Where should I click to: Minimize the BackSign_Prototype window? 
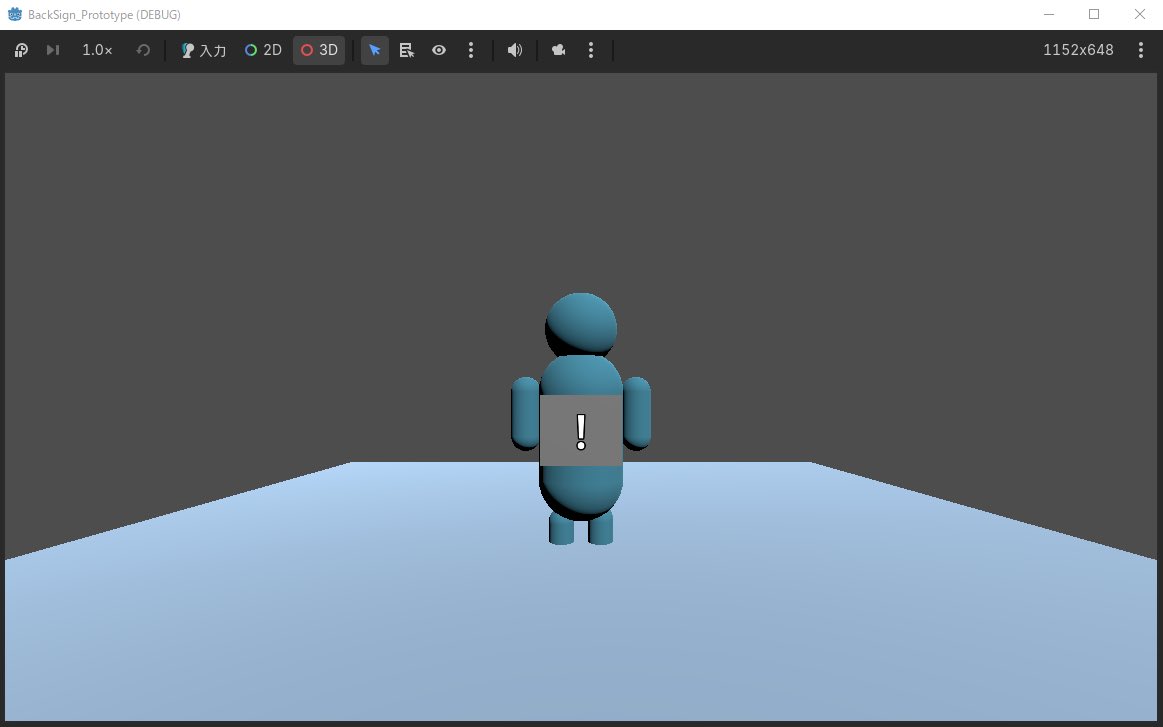click(1049, 14)
